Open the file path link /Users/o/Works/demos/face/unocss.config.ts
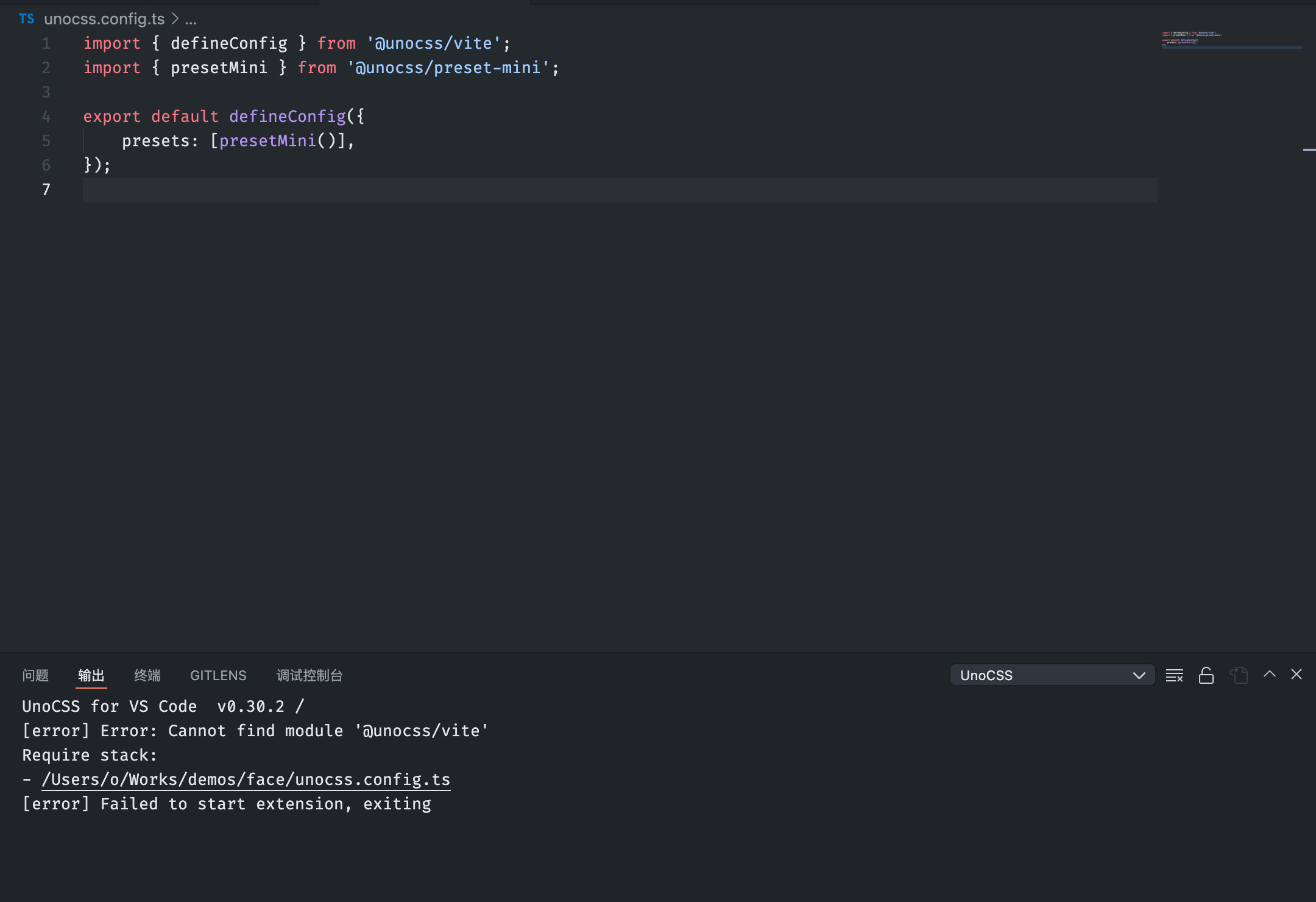 point(246,779)
